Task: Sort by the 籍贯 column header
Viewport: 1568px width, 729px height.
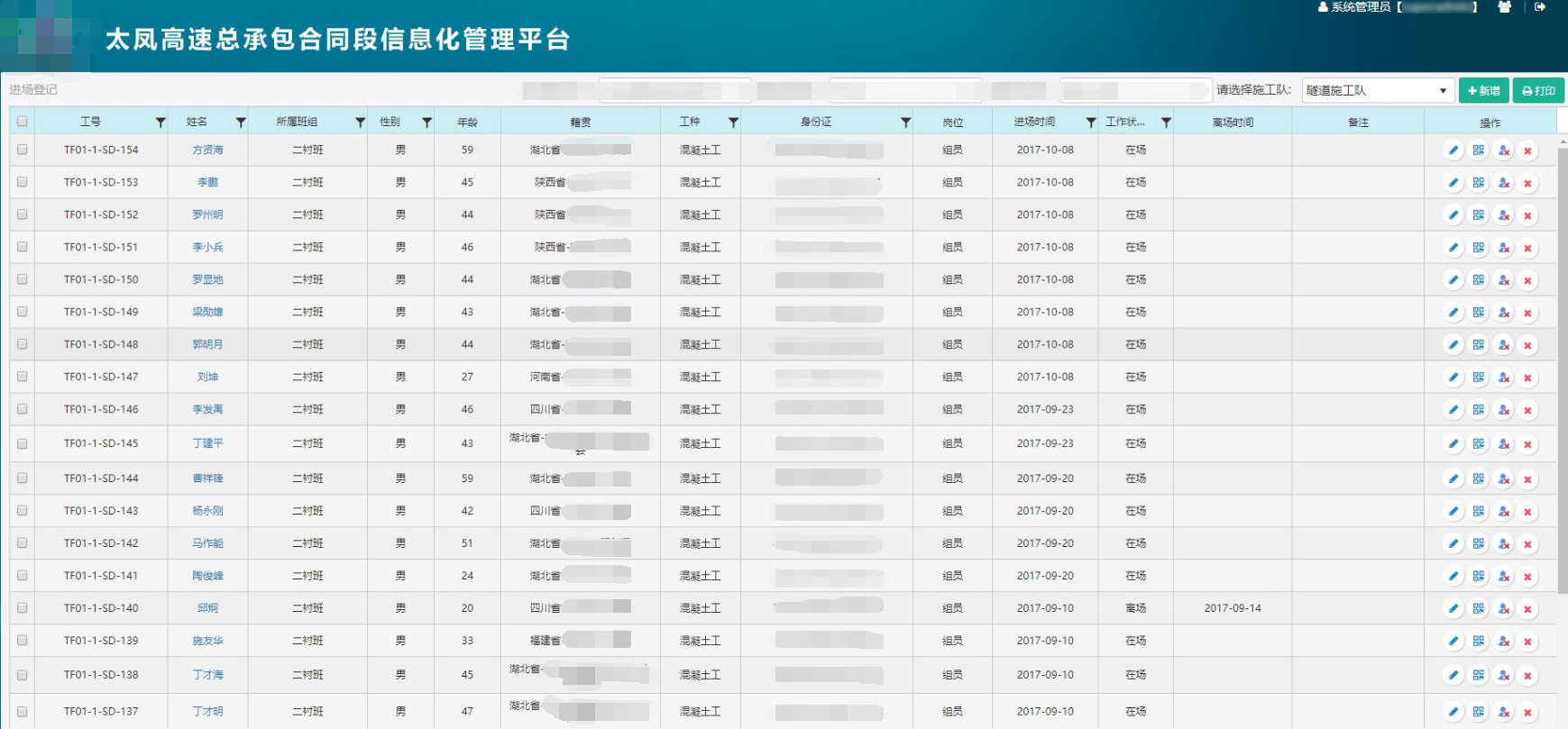Action: click(581, 123)
